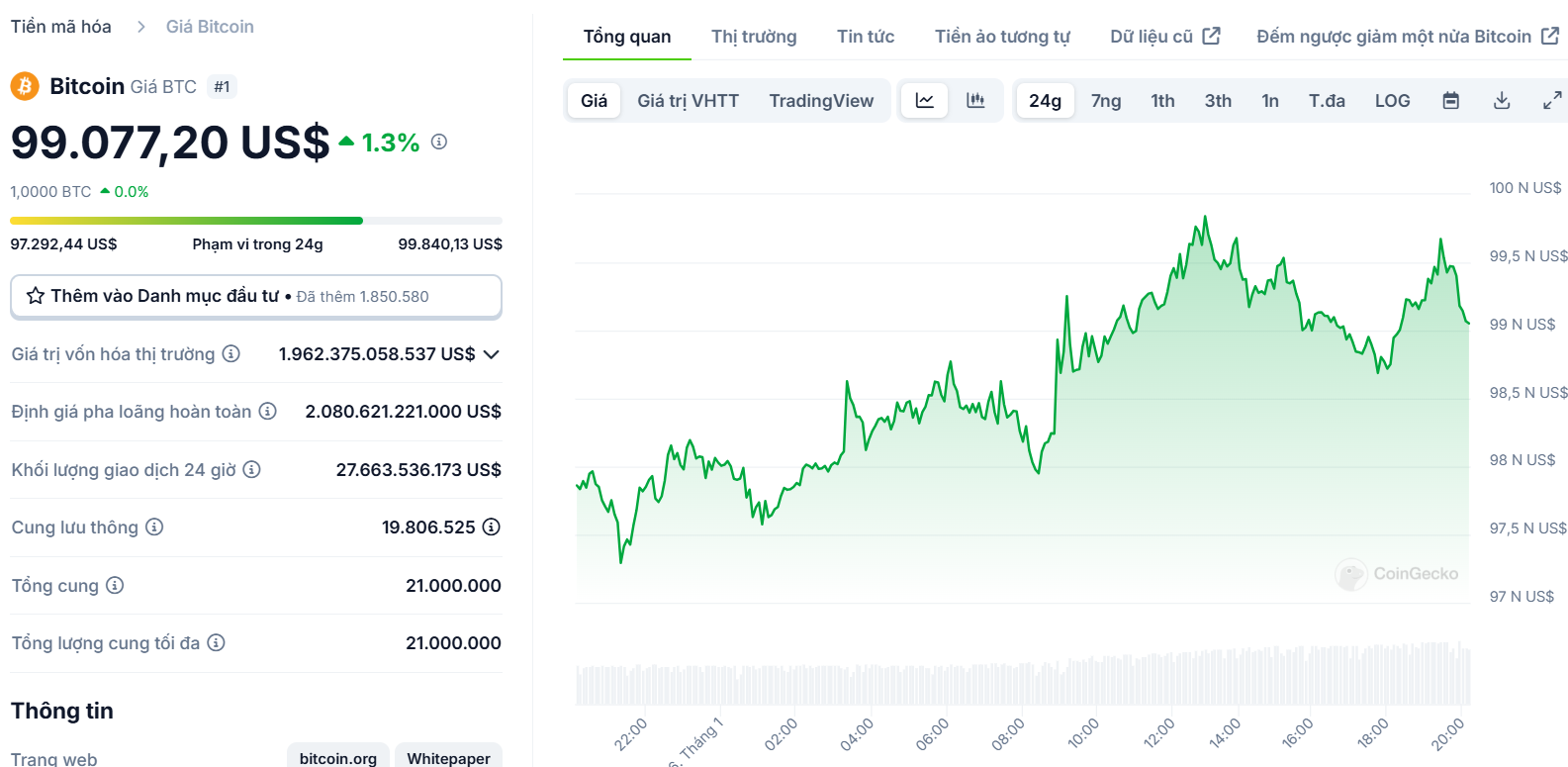Image resolution: width=1568 pixels, height=767 pixels.
Task: Open the Tiền ảo tương tự tab
Action: (x=1002, y=37)
